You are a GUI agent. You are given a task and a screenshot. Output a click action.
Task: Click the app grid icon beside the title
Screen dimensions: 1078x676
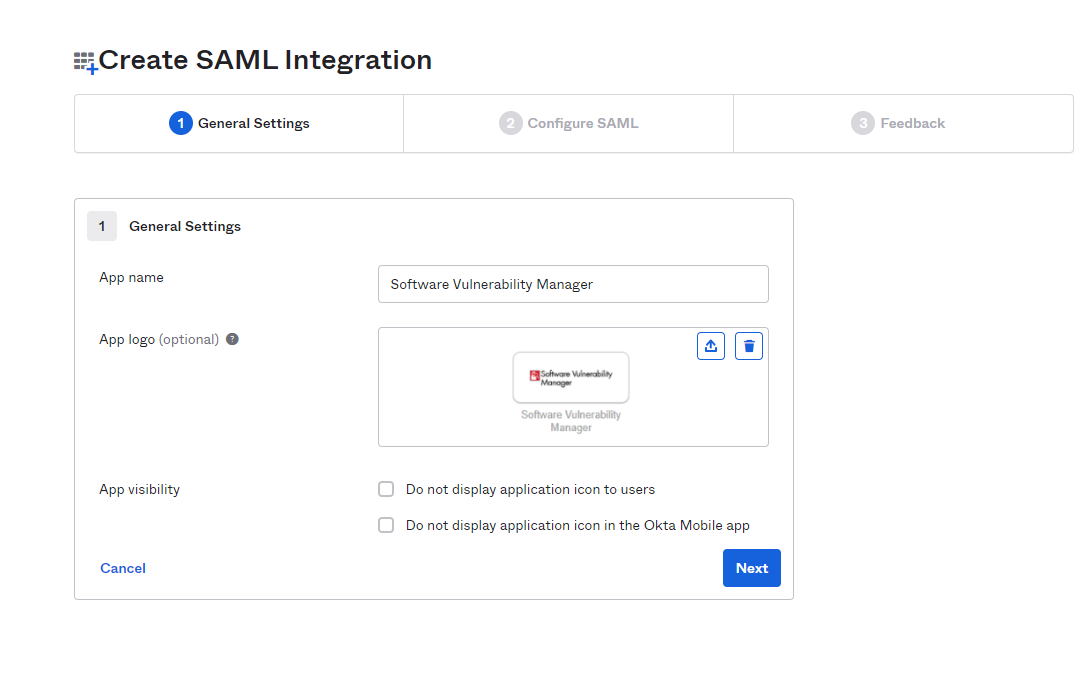(x=85, y=62)
